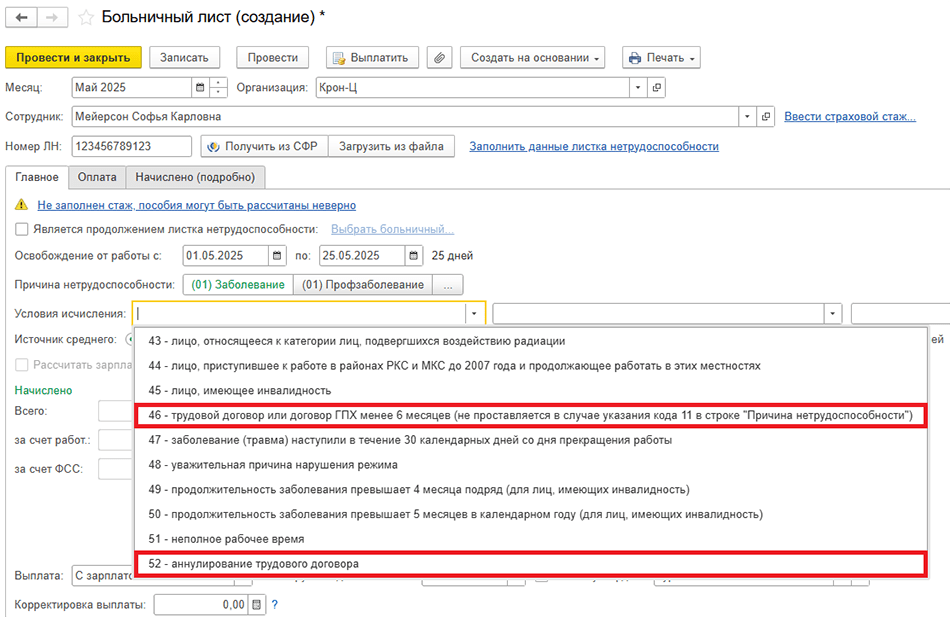Add document to favorites with star icon
The width and height of the screenshot is (950, 617).
[86, 18]
